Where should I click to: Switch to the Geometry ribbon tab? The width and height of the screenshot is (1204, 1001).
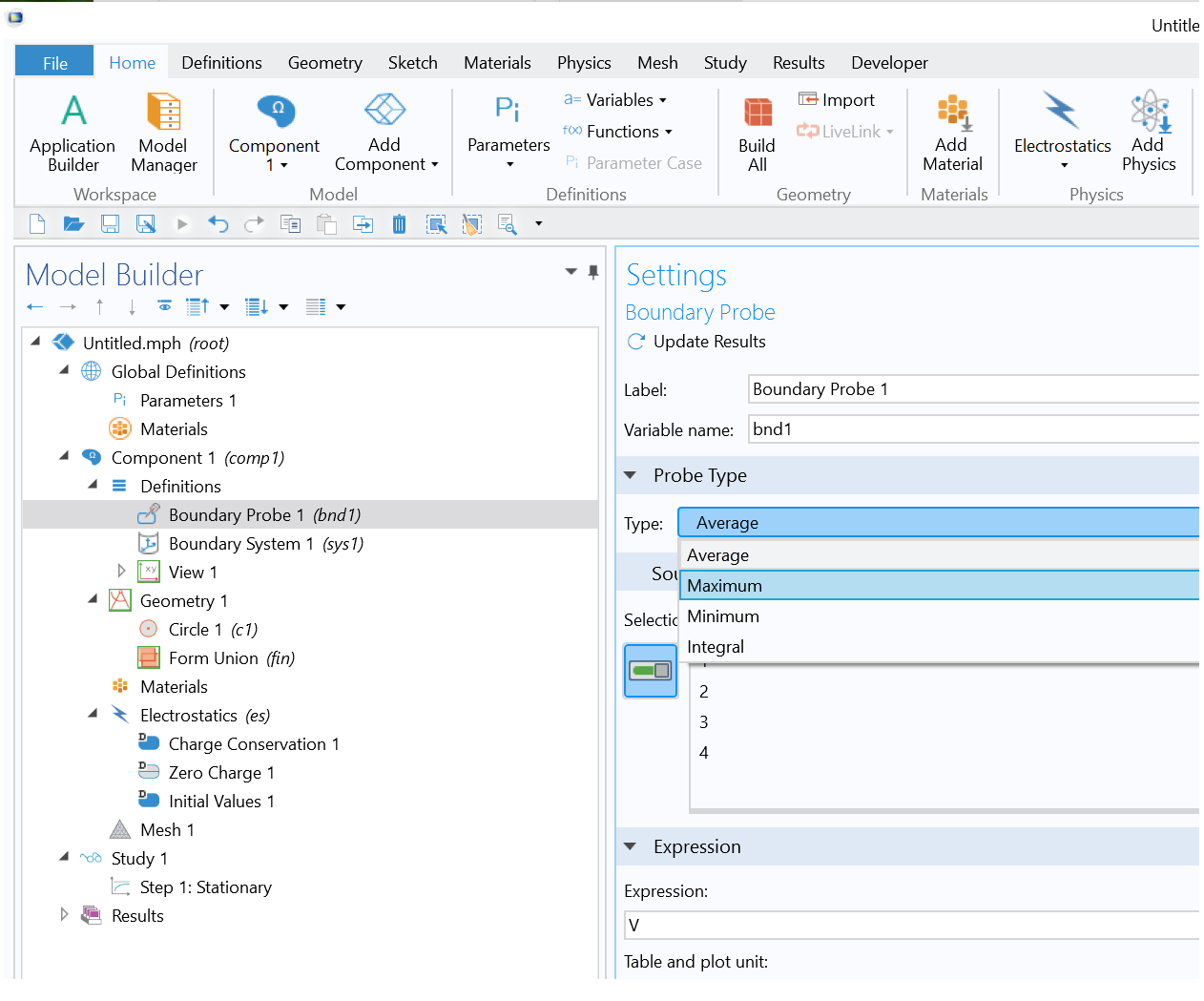[324, 63]
